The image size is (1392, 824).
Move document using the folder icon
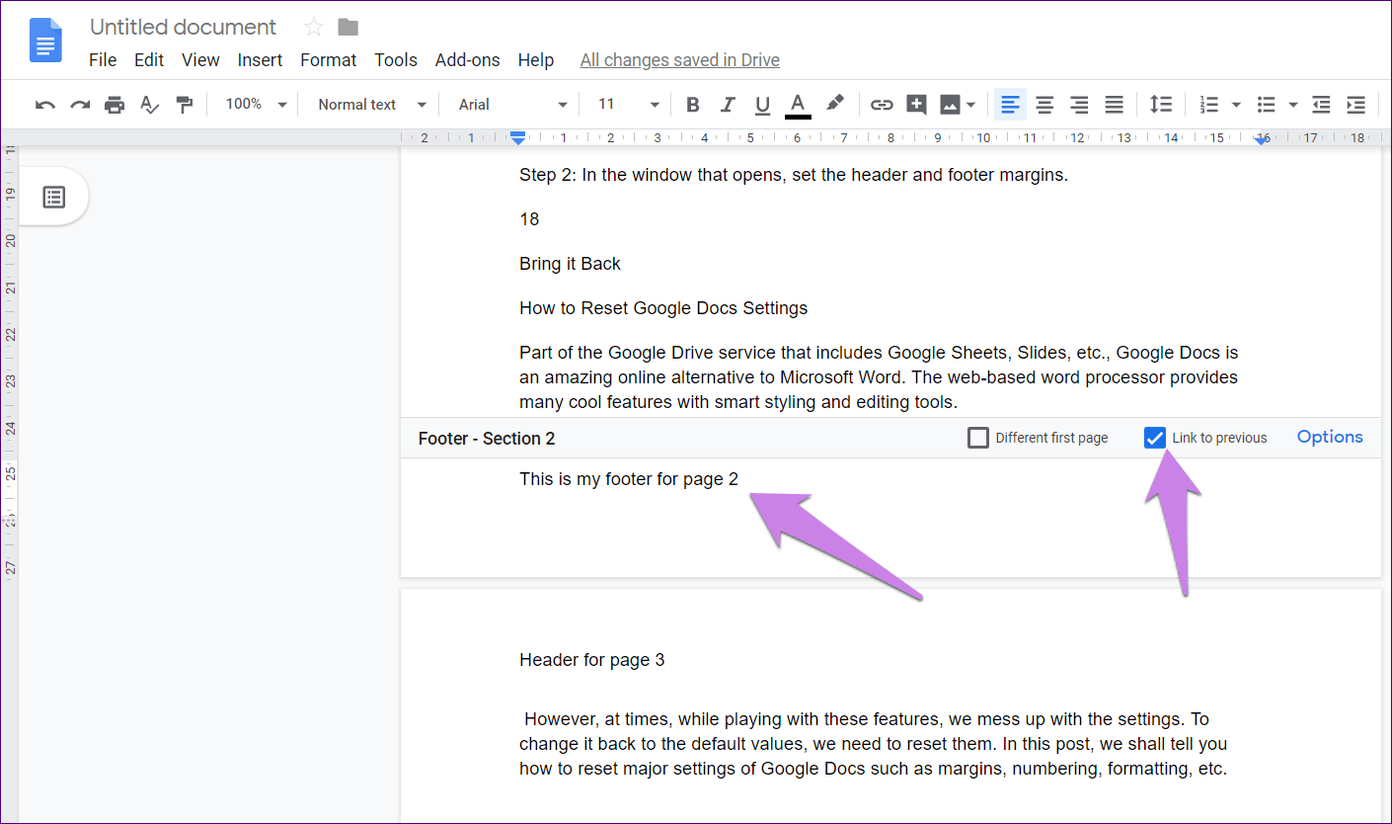[x=348, y=27]
